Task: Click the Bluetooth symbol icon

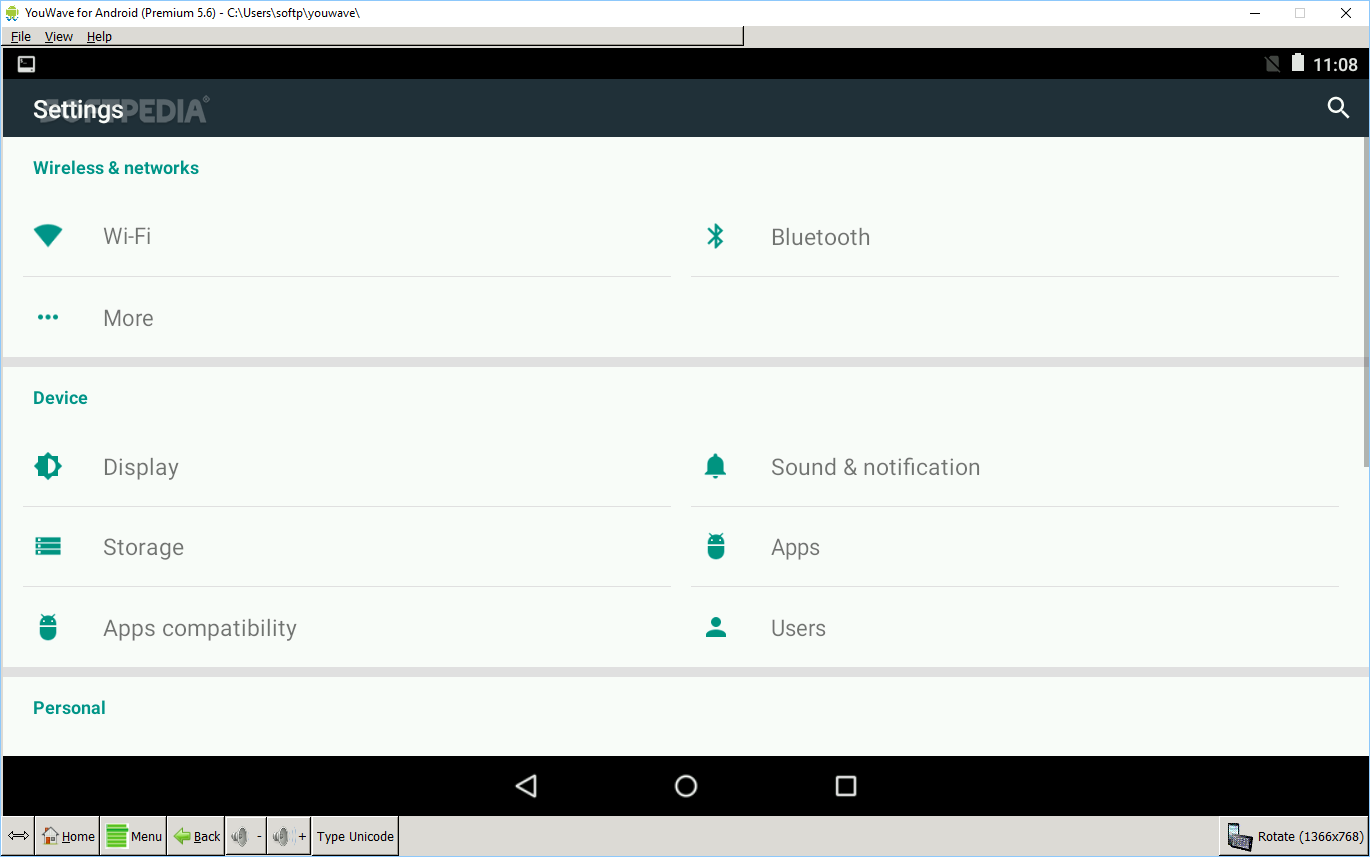Action: (715, 236)
